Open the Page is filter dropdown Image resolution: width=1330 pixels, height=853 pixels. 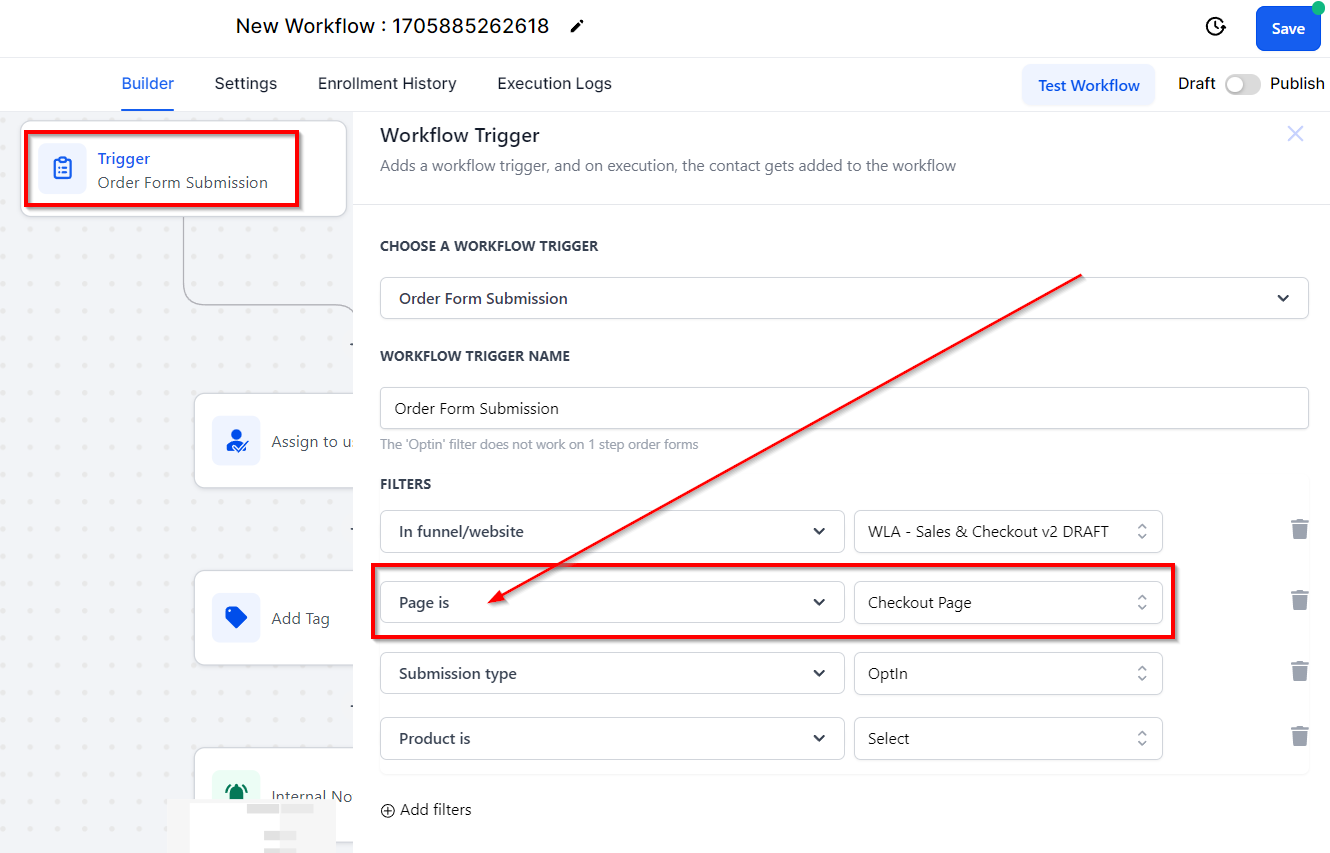pyautogui.click(x=611, y=602)
